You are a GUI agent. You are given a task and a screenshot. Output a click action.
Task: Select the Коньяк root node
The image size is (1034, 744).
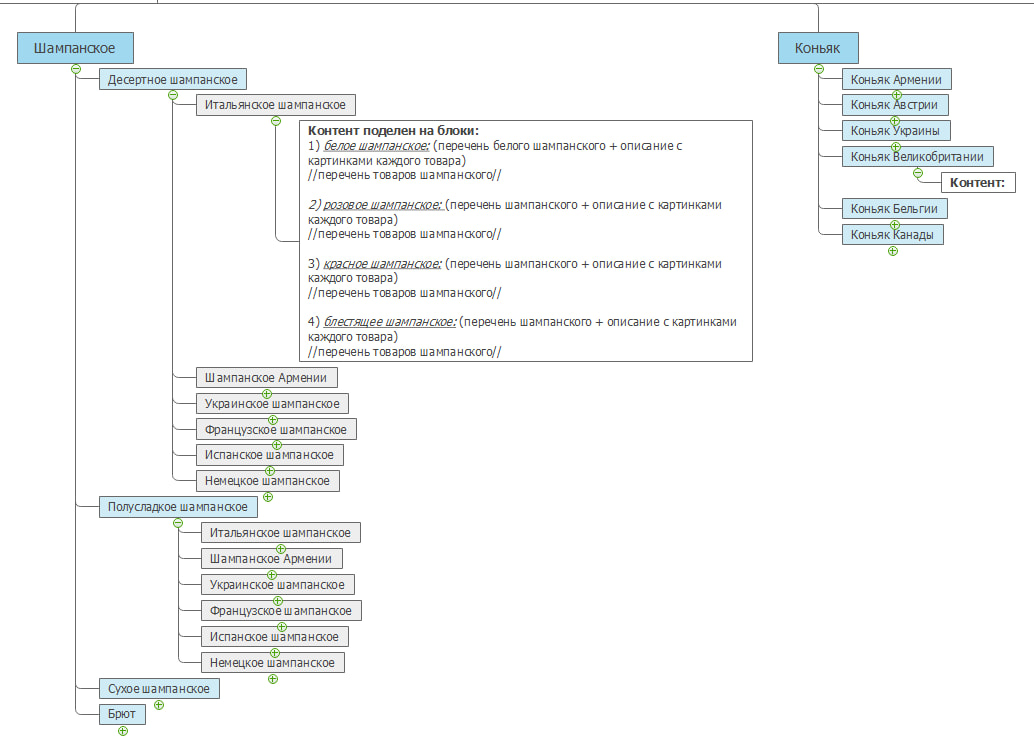pyautogui.click(x=818, y=47)
